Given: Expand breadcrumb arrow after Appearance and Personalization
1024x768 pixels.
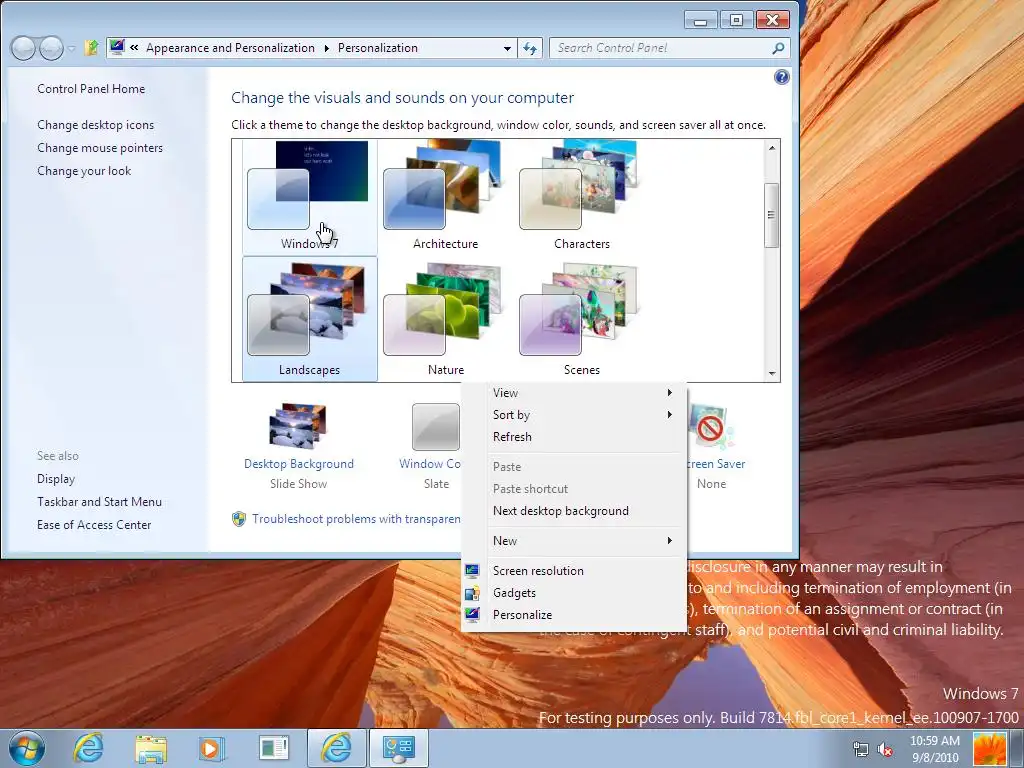Looking at the screenshot, I should pos(327,48).
